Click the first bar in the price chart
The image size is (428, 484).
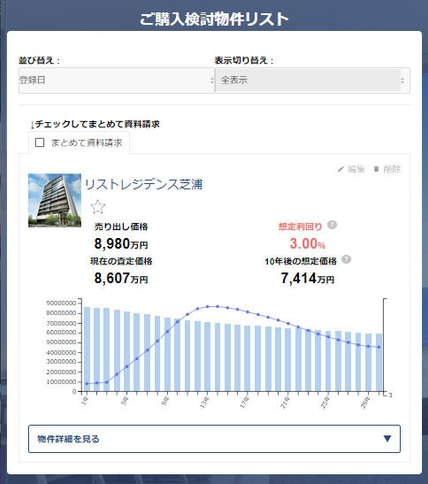pyautogui.click(x=87, y=349)
